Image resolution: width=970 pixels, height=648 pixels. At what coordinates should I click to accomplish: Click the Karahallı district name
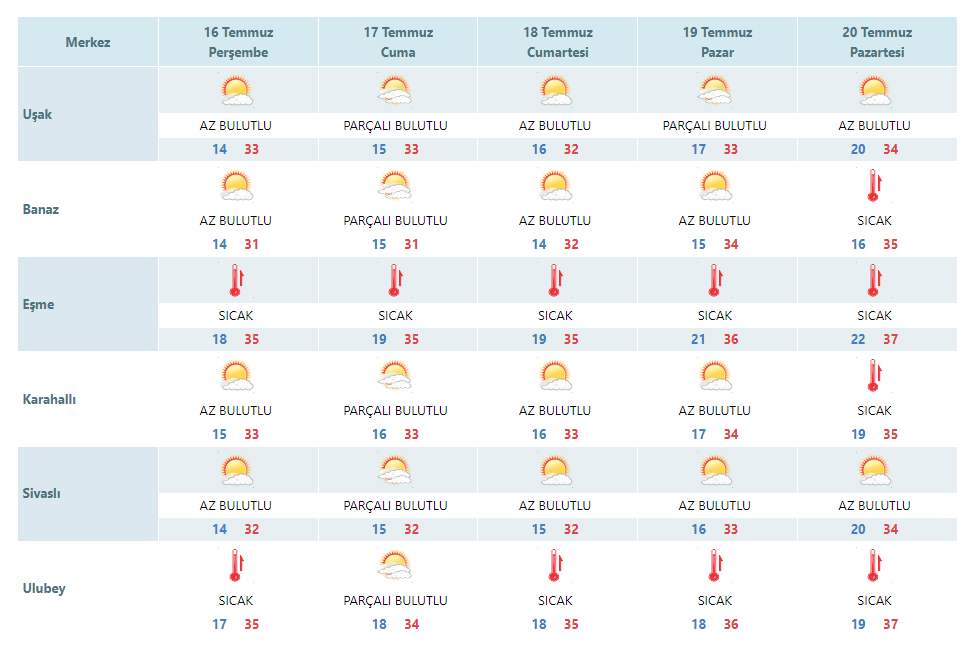pyautogui.click(x=49, y=399)
